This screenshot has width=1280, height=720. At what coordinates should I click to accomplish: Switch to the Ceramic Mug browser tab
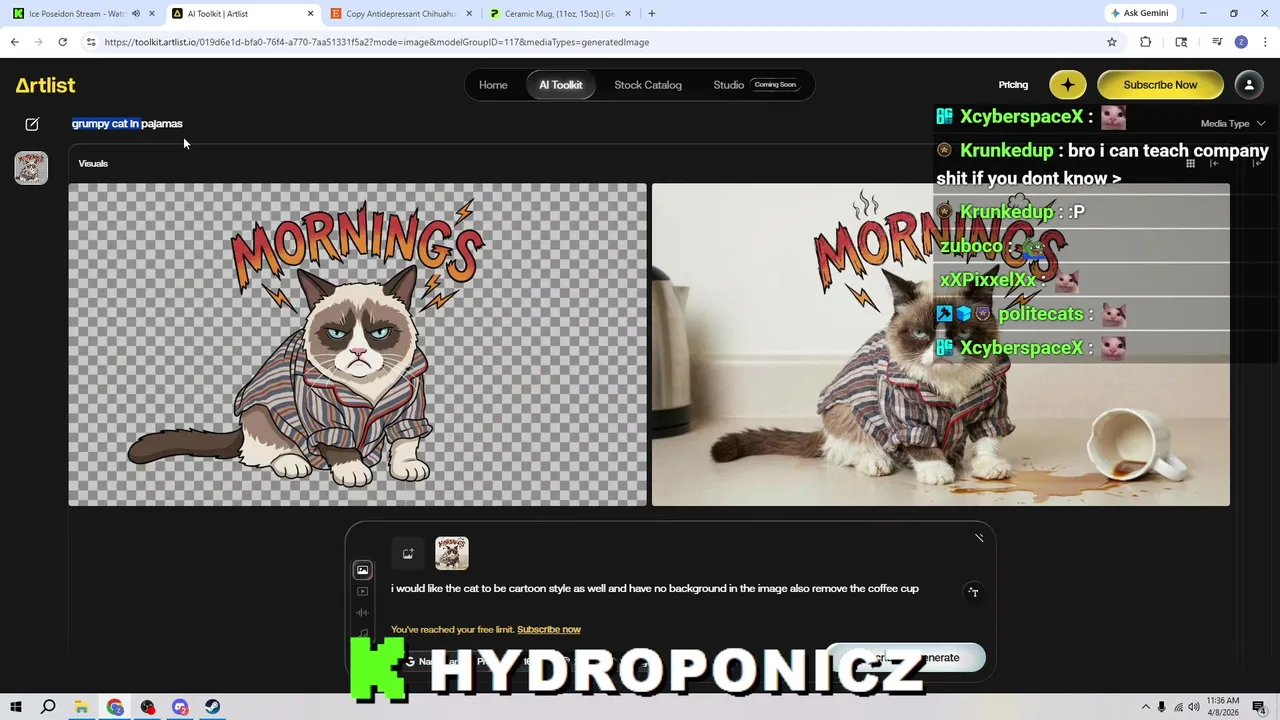(558, 14)
